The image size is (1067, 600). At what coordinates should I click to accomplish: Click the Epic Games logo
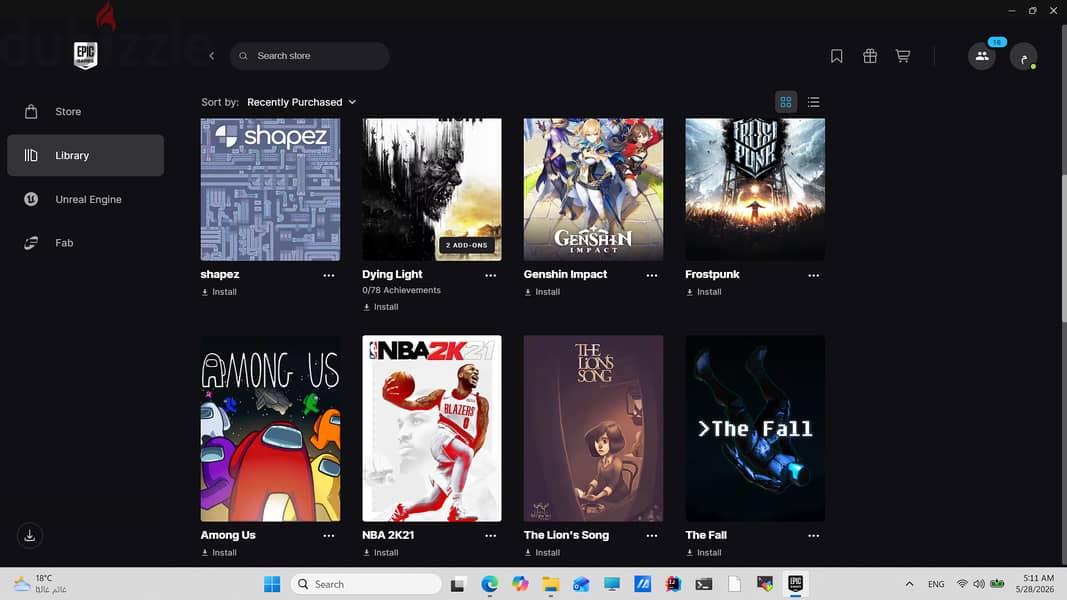(x=85, y=55)
